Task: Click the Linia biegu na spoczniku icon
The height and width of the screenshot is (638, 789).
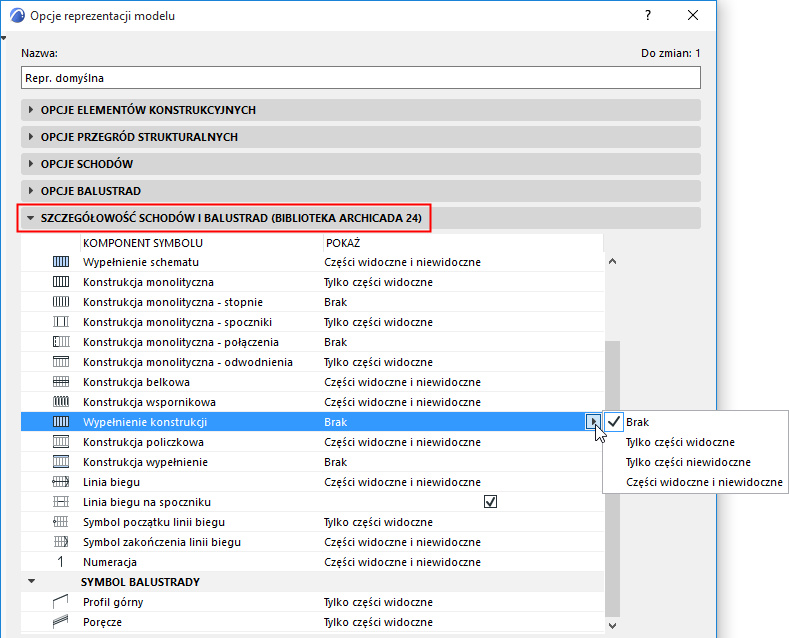Action: (61, 502)
